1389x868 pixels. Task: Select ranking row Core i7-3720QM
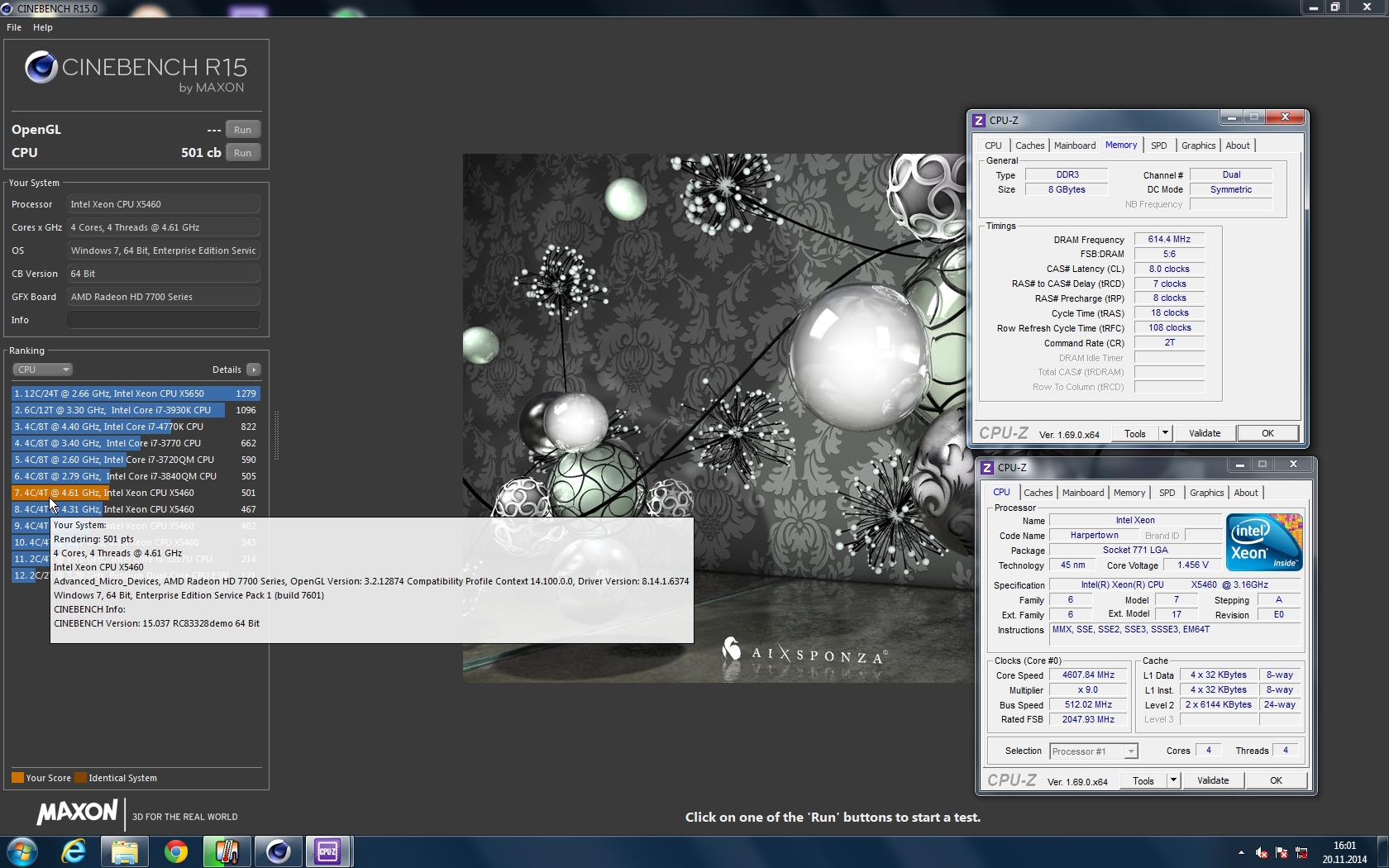click(x=136, y=460)
